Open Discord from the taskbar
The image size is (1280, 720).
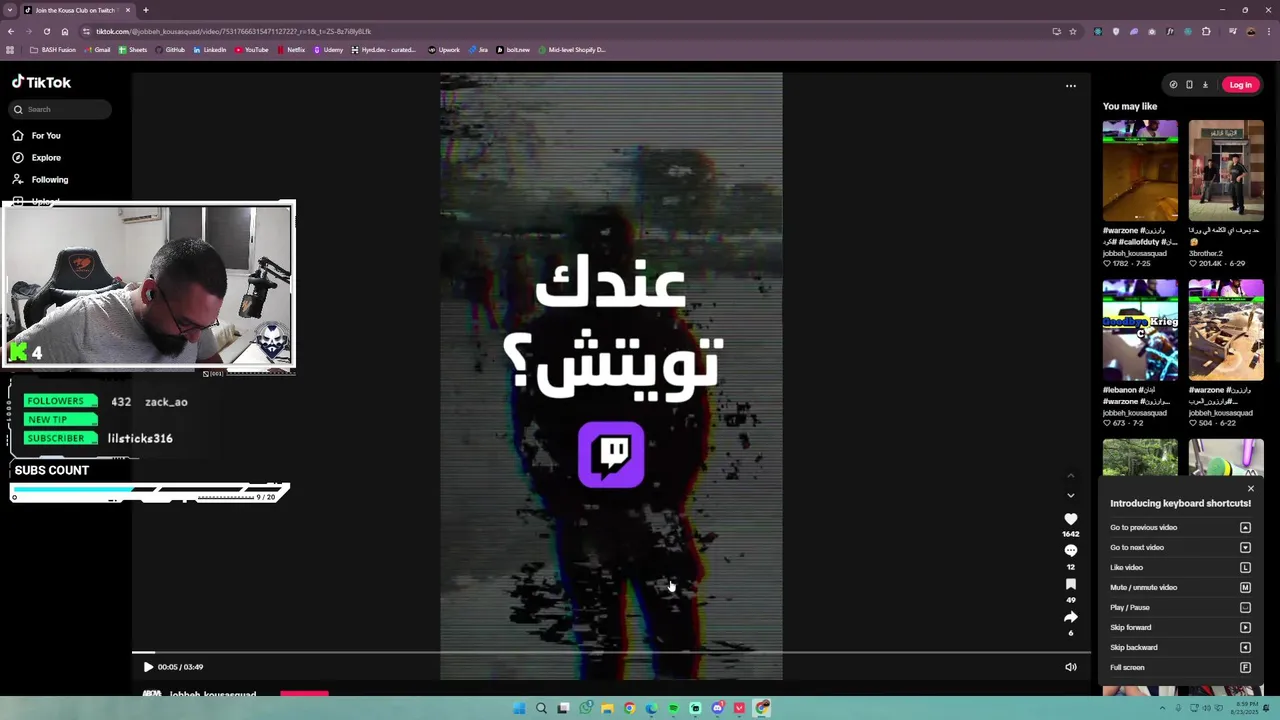717,708
